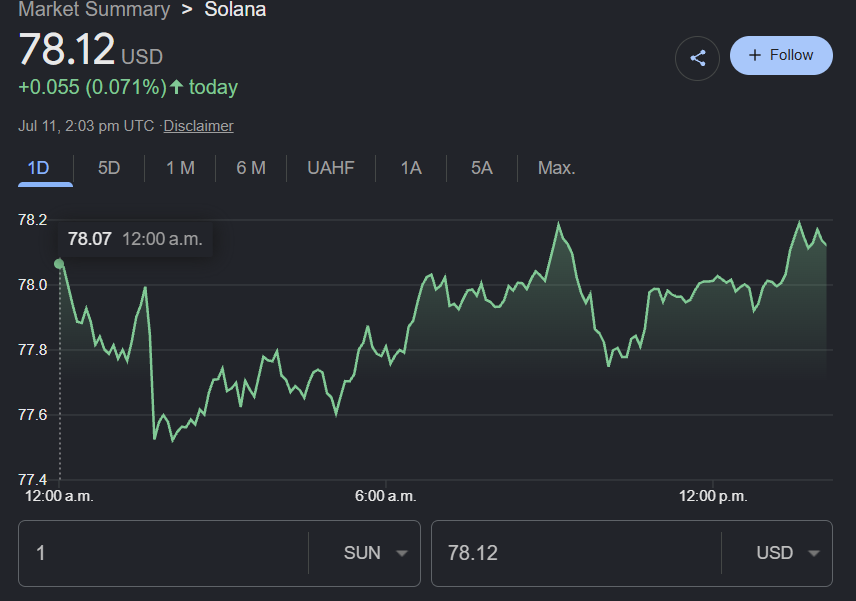Screen dimensions: 856x601
Task: Open the USD currency dropdown
Action: (x=787, y=553)
